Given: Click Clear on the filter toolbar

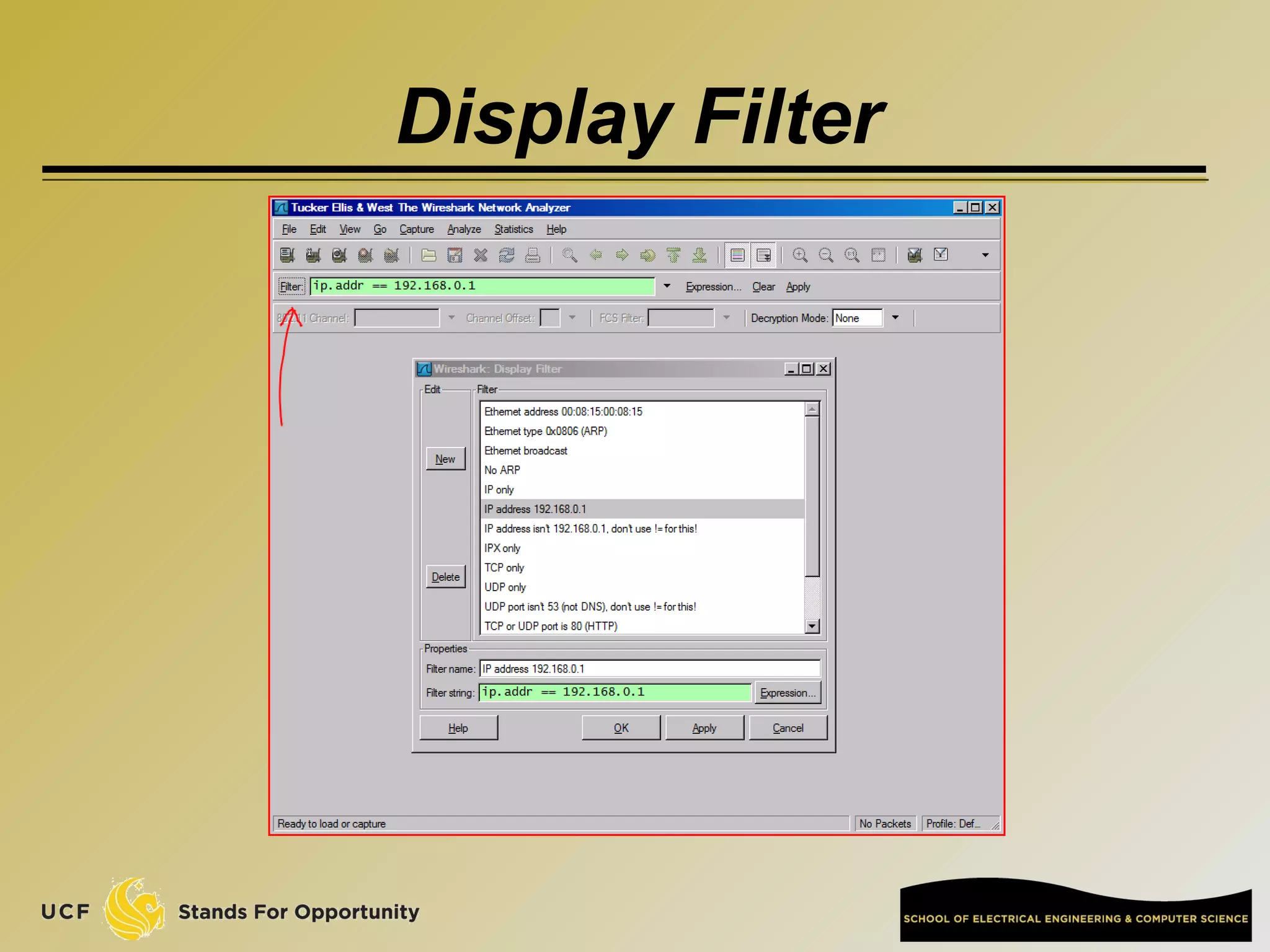Looking at the screenshot, I should click(x=763, y=286).
